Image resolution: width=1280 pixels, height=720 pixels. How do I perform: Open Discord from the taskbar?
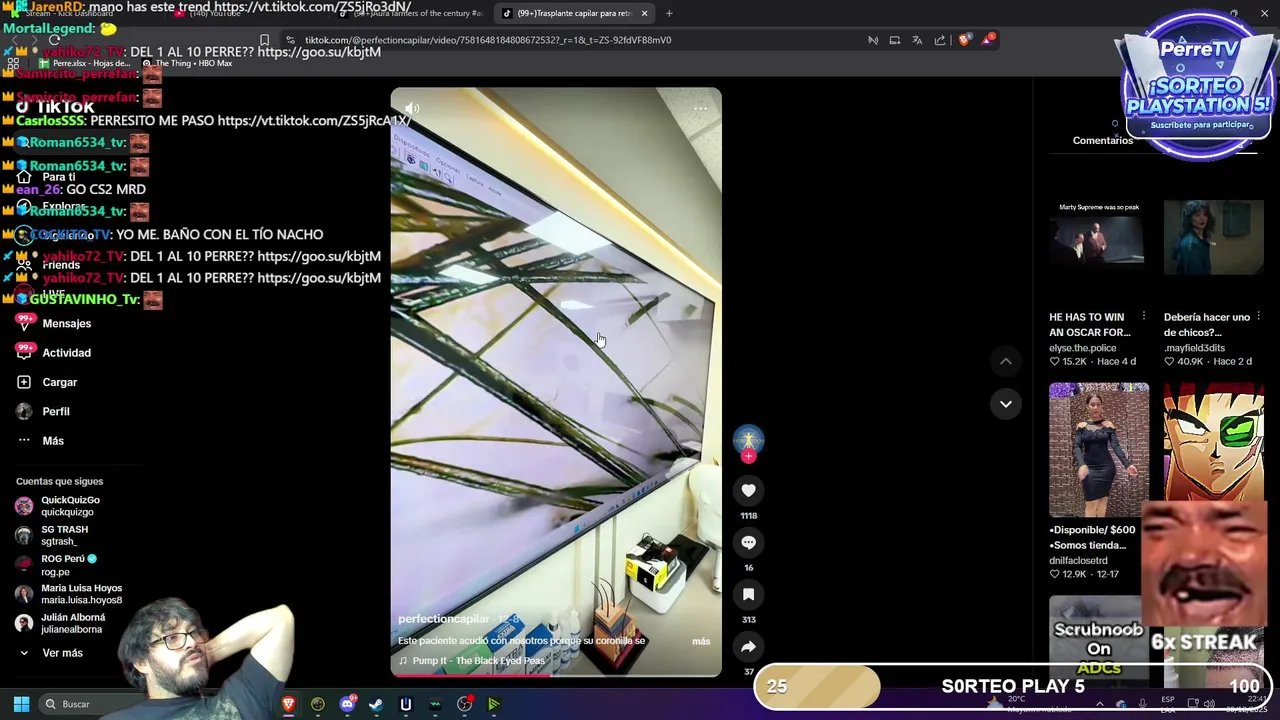347,704
